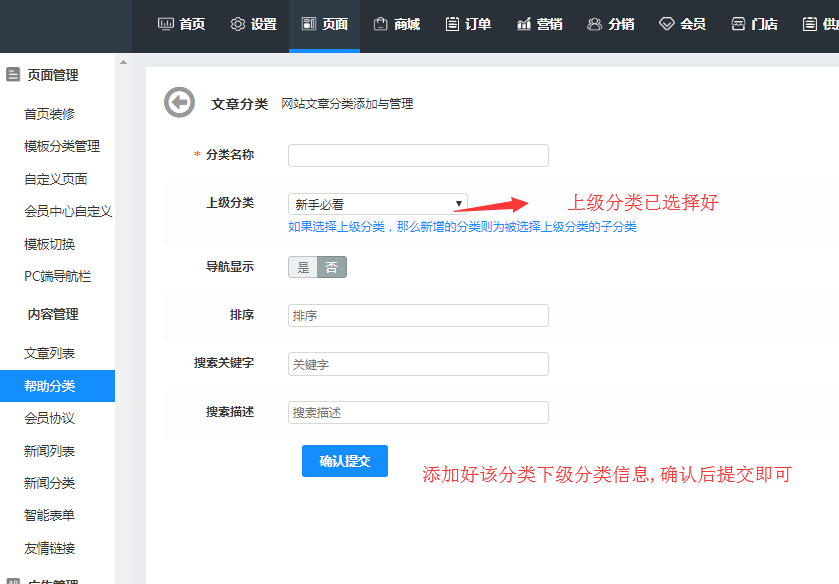
Task: Click the 会员 icon in navigation
Action: click(667, 23)
